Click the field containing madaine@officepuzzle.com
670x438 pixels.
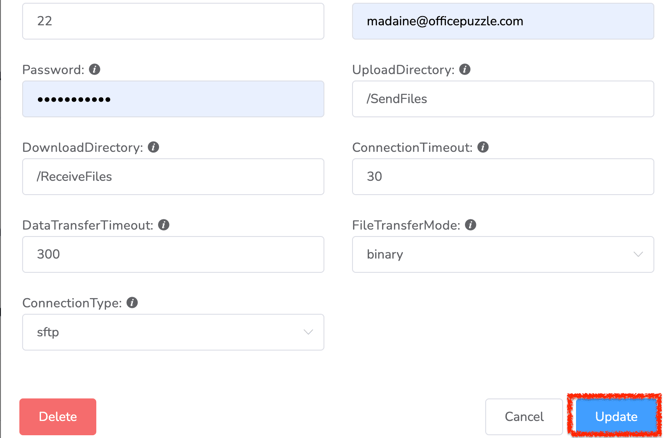click(x=502, y=21)
